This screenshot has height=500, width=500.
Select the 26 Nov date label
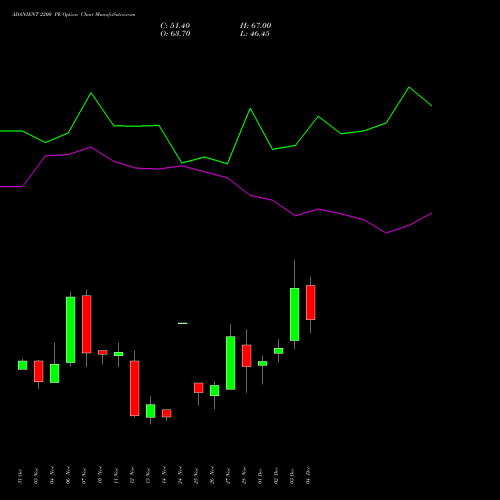click(x=212, y=476)
